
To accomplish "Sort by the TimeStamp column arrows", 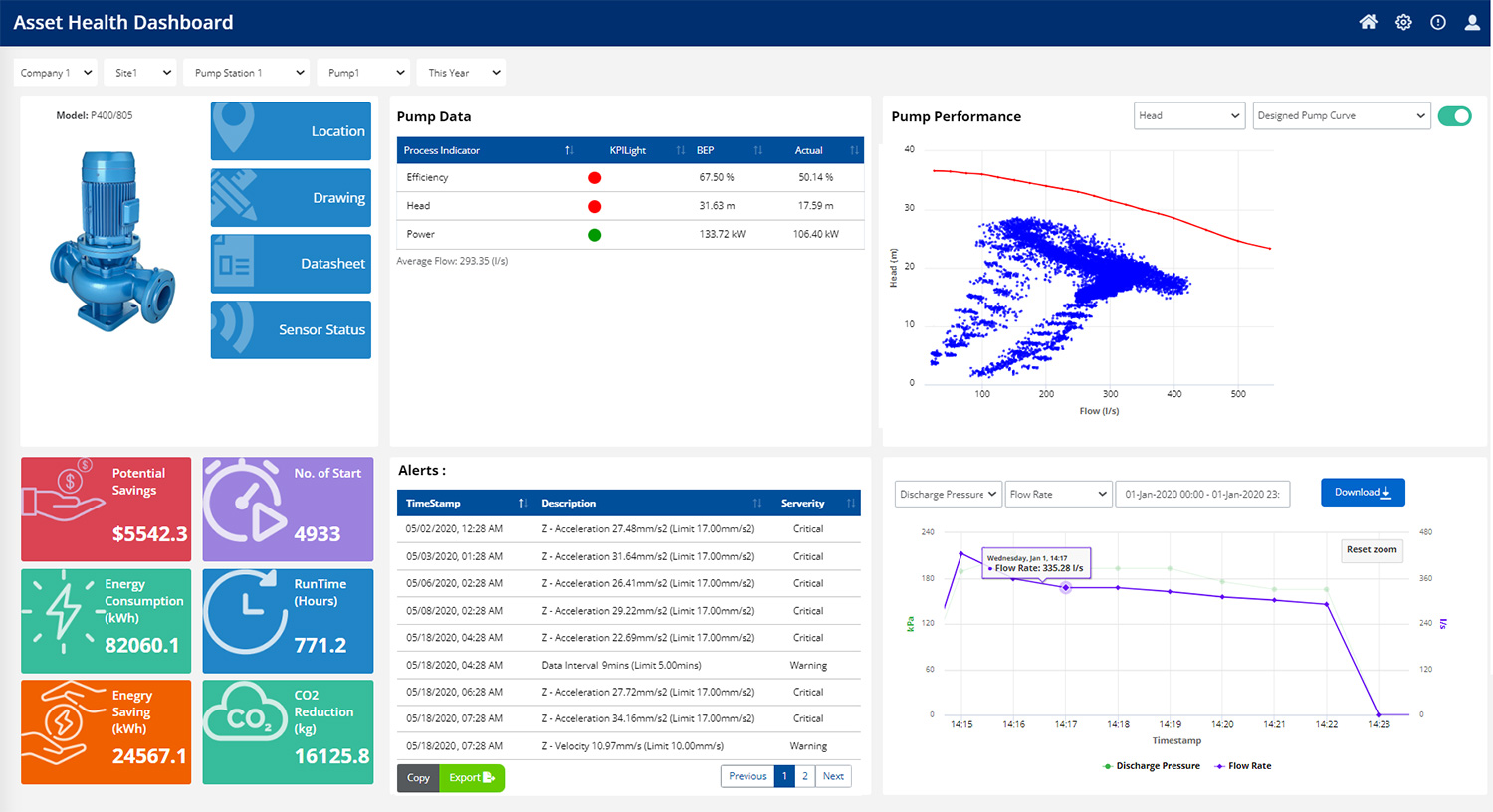I will [523, 503].
